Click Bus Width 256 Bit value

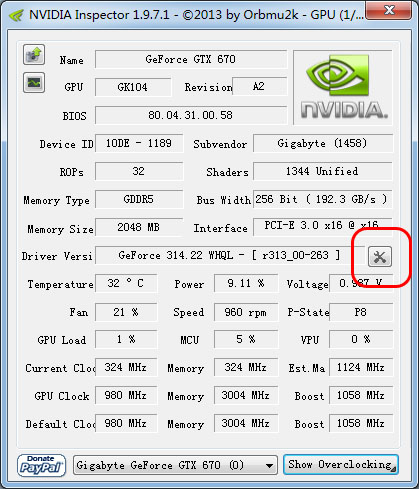[323, 199]
